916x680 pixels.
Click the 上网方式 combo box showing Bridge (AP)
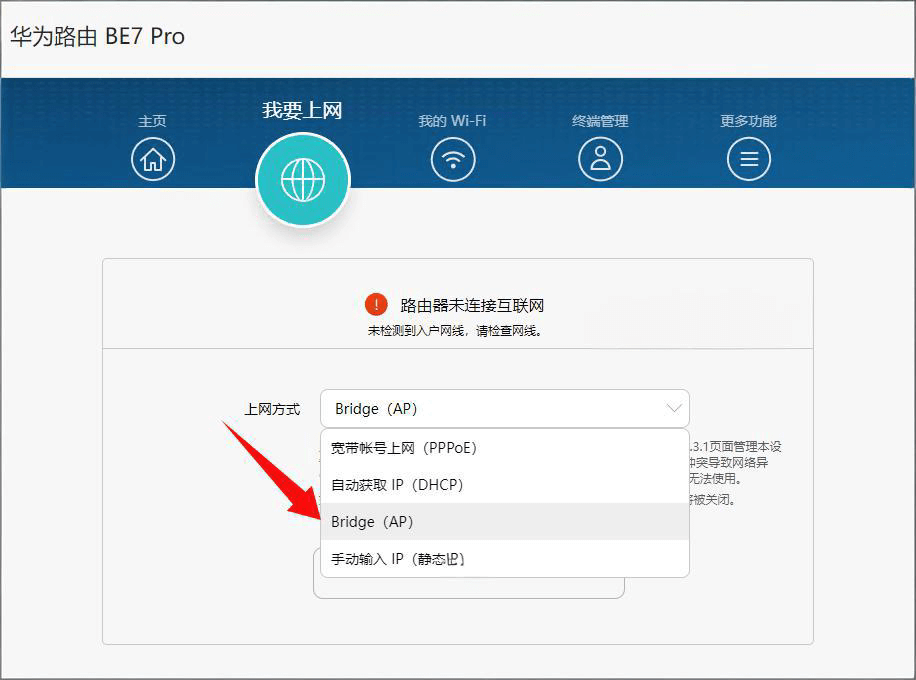(505, 408)
